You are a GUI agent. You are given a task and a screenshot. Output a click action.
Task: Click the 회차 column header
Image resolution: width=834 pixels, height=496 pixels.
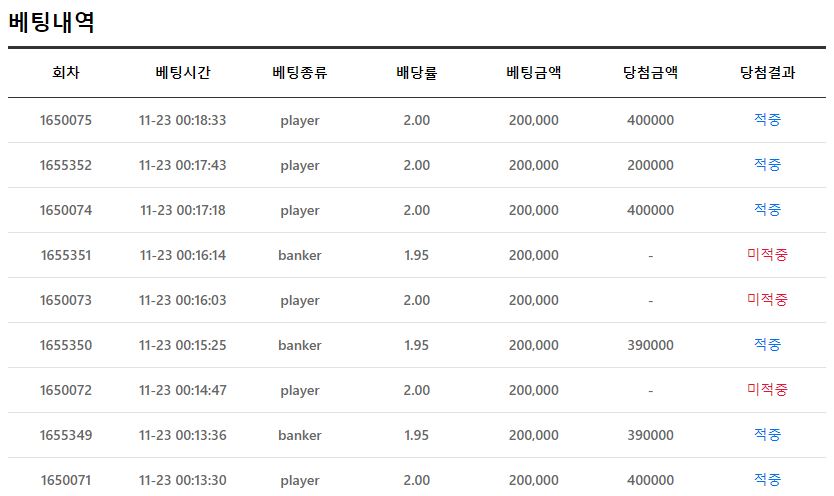66,72
